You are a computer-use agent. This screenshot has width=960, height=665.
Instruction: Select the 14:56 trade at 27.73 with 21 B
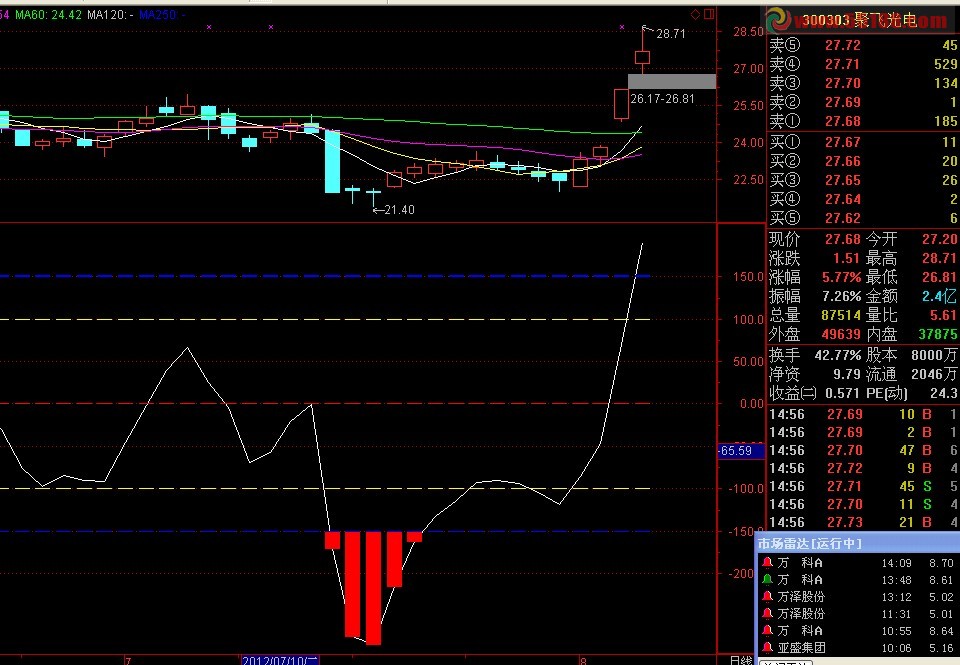click(863, 522)
